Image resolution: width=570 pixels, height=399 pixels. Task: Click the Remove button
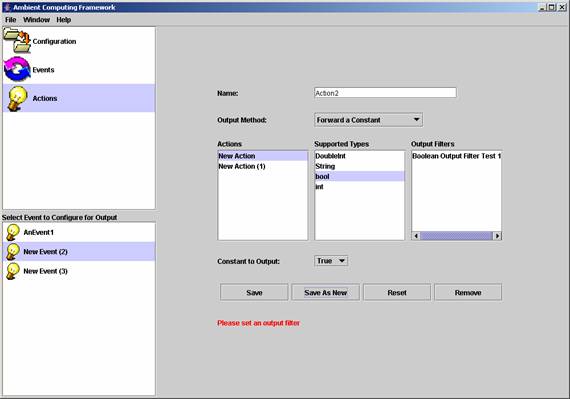(x=468, y=293)
